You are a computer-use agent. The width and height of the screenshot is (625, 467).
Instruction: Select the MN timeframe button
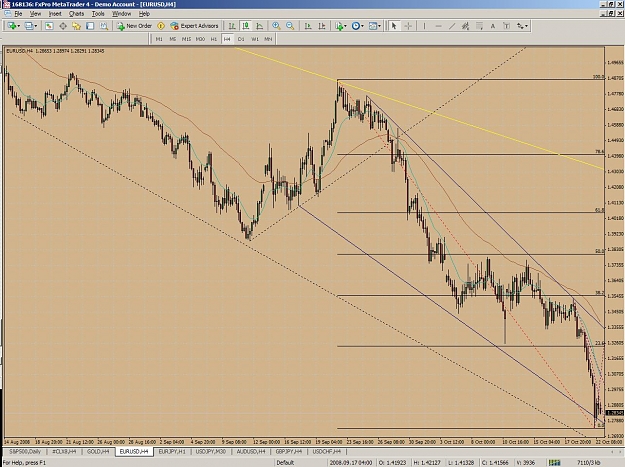tap(268, 39)
